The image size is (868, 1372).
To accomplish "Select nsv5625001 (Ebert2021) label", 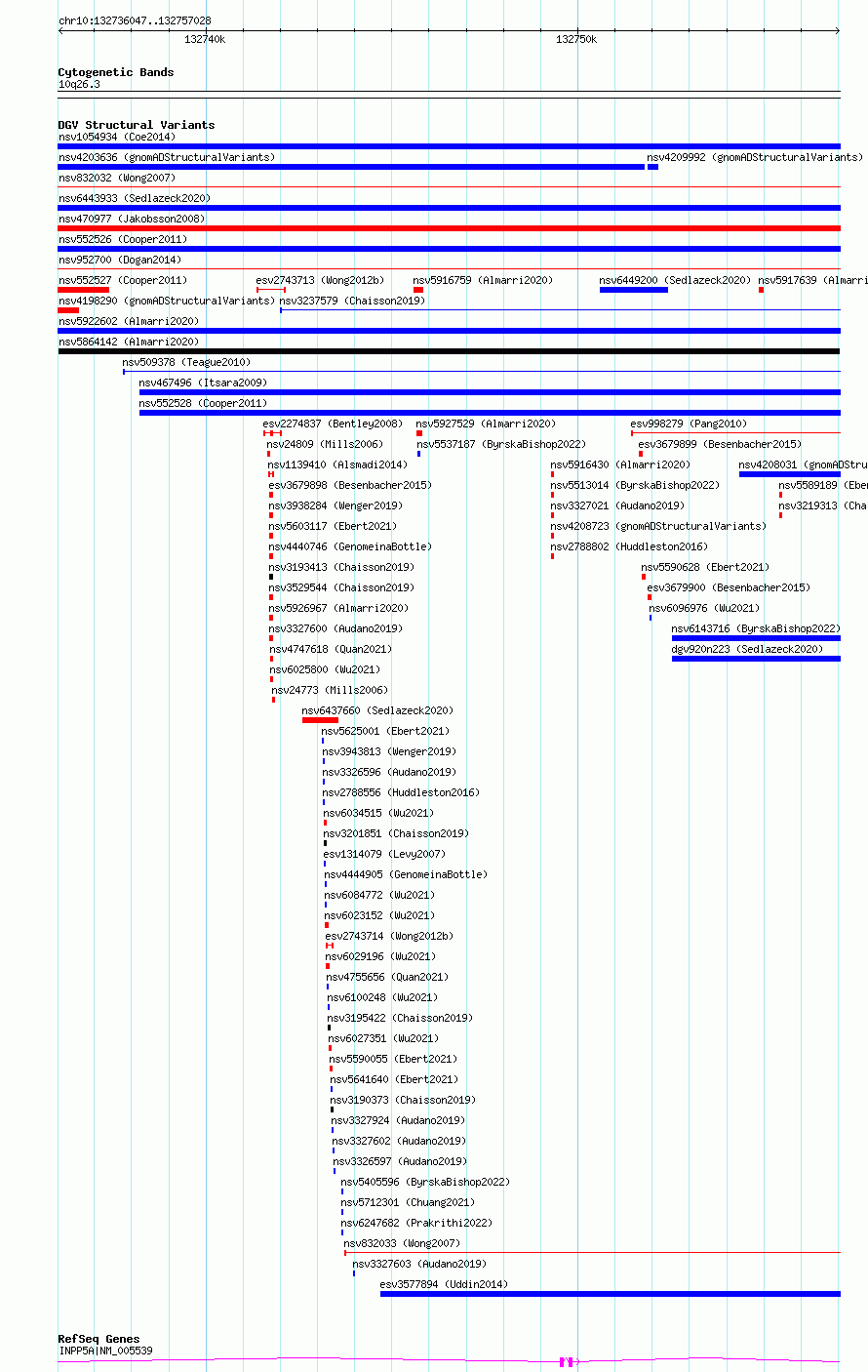I will [x=386, y=731].
